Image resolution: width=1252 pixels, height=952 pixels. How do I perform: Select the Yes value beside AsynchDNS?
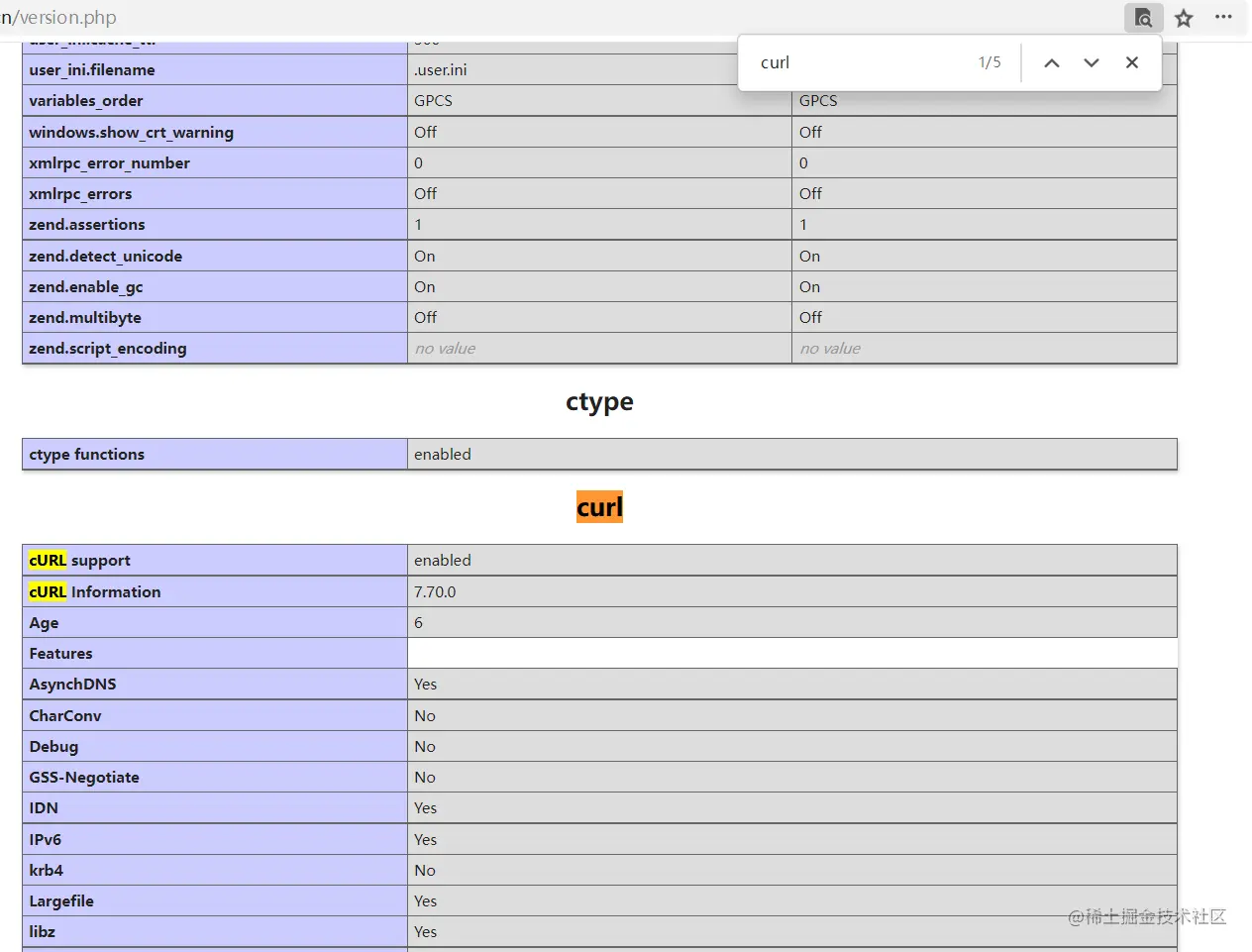point(425,684)
